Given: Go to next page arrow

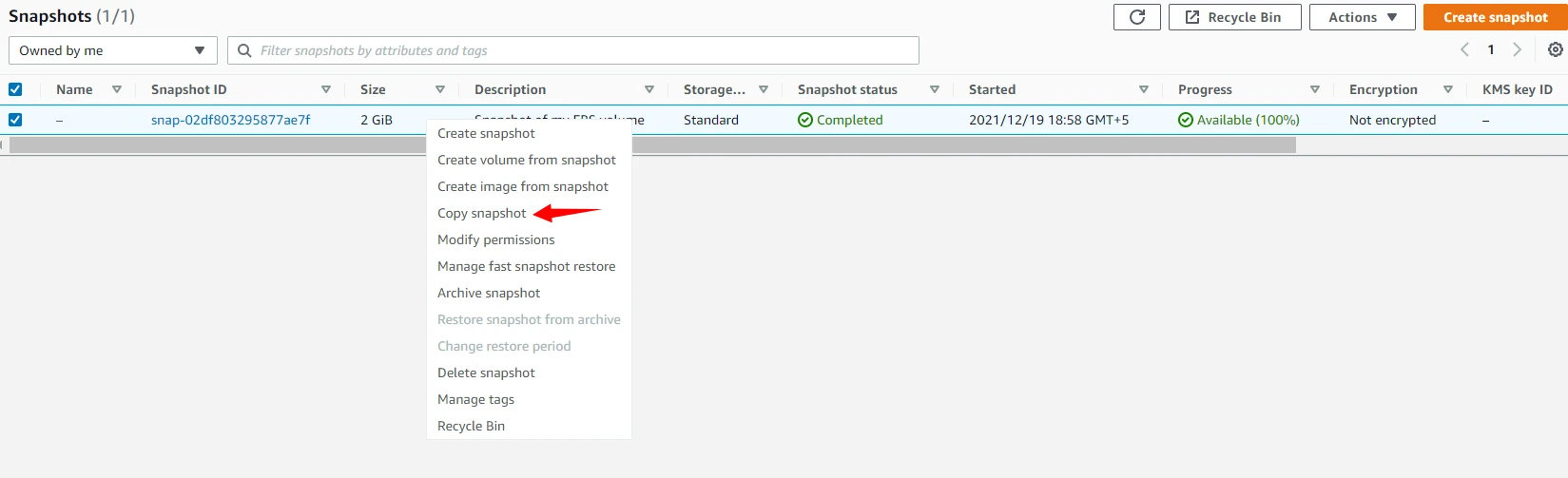Looking at the screenshot, I should click(x=1517, y=49).
